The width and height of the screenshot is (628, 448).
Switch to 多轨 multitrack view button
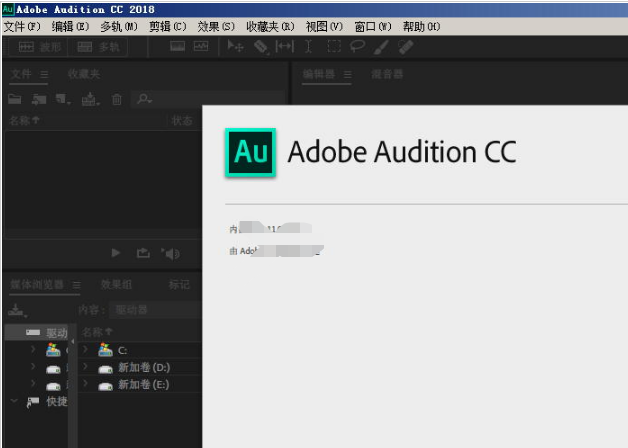point(98,47)
